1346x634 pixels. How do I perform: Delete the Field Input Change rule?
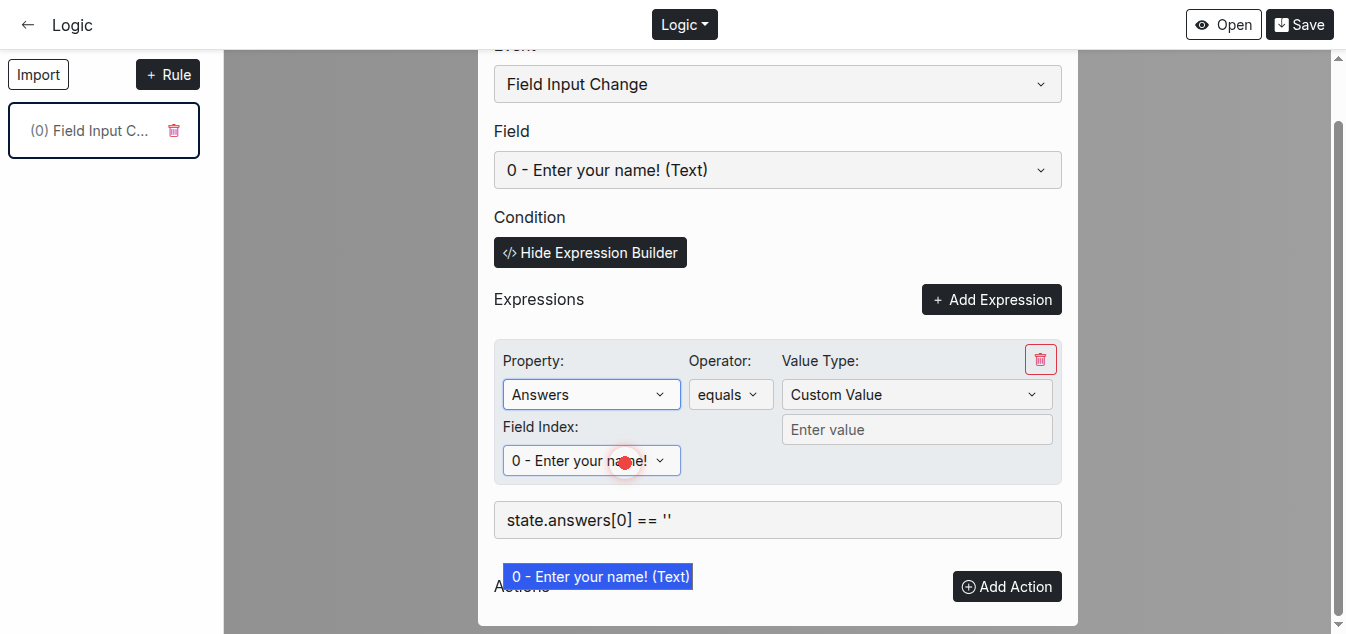coord(174,131)
